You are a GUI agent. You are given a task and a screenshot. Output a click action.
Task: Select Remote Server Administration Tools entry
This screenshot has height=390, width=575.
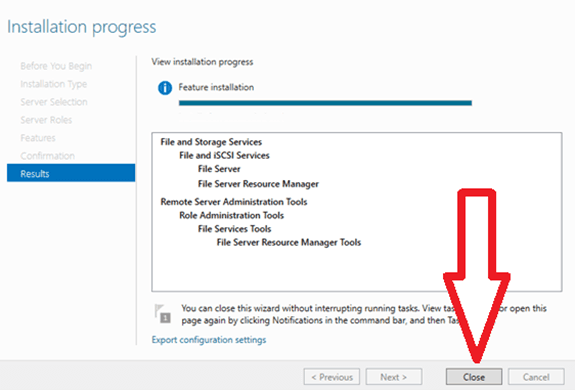pyautogui.click(x=234, y=202)
